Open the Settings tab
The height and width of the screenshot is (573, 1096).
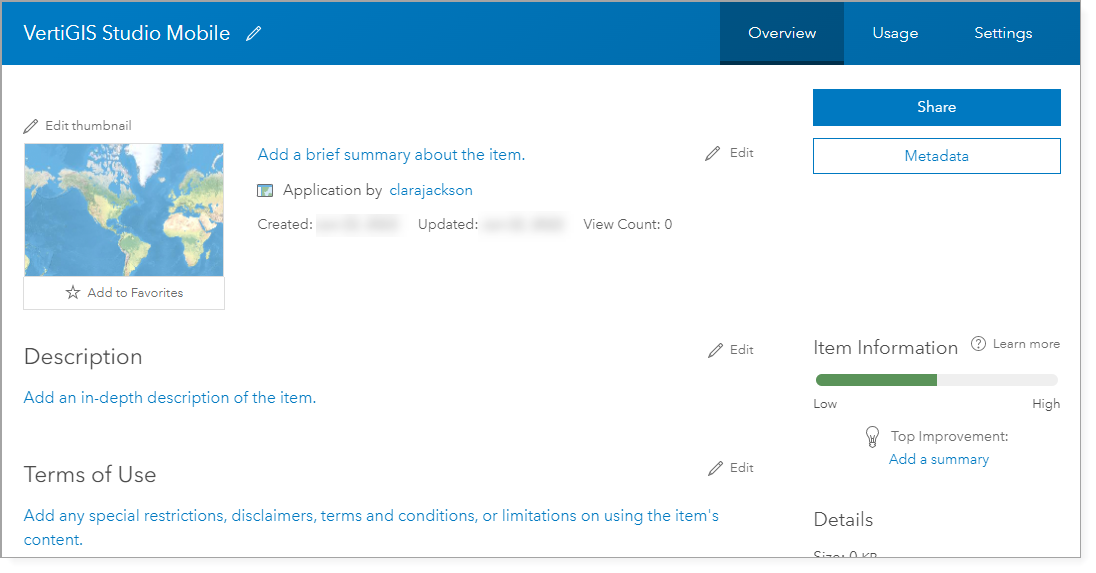(1003, 33)
